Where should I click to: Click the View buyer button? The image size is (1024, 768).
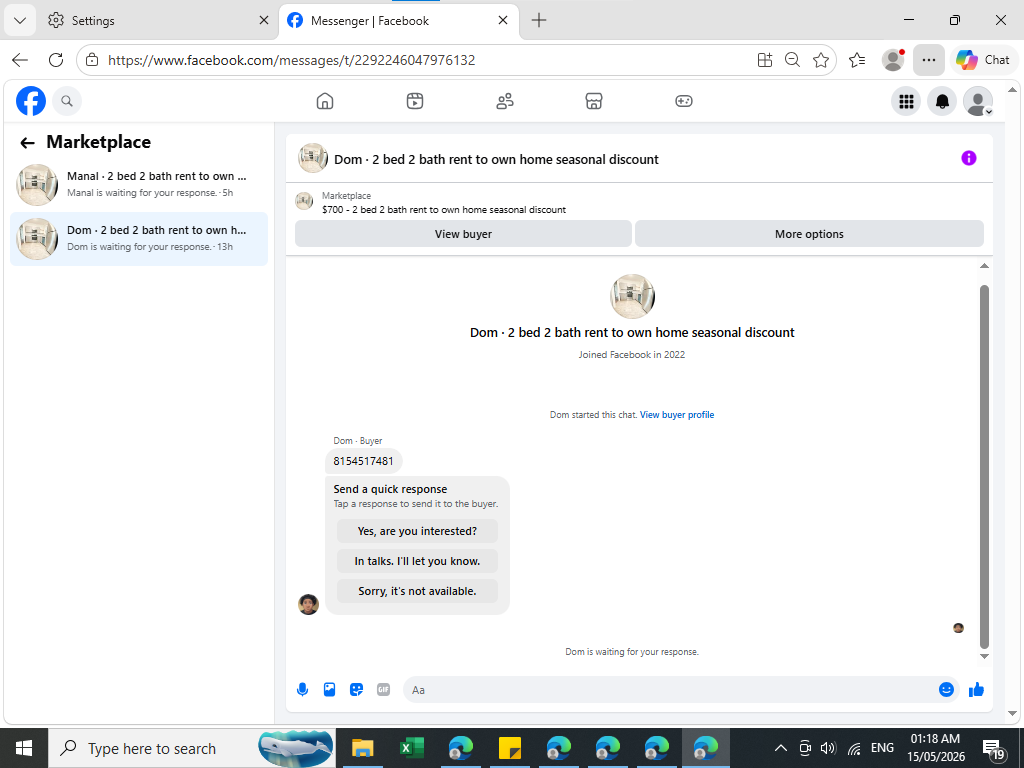463,234
